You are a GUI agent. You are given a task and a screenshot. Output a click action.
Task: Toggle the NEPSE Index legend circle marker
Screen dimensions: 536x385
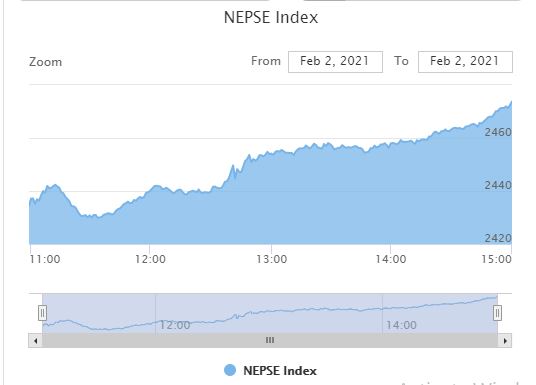[x=230, y=370]
